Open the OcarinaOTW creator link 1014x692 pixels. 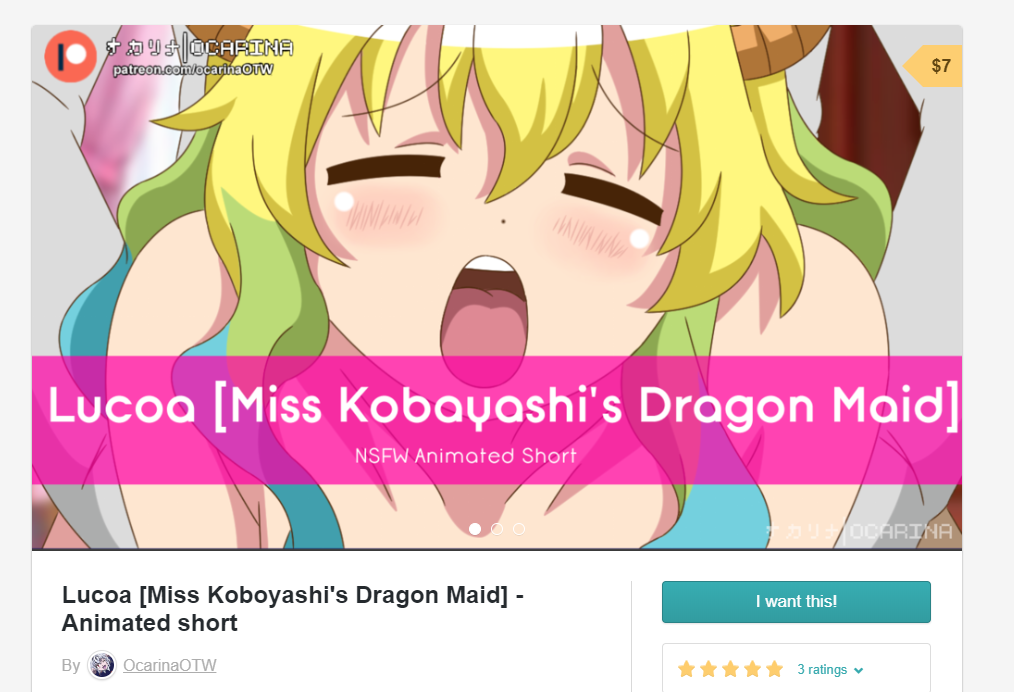pyautogui.click(x=169, y=665)
